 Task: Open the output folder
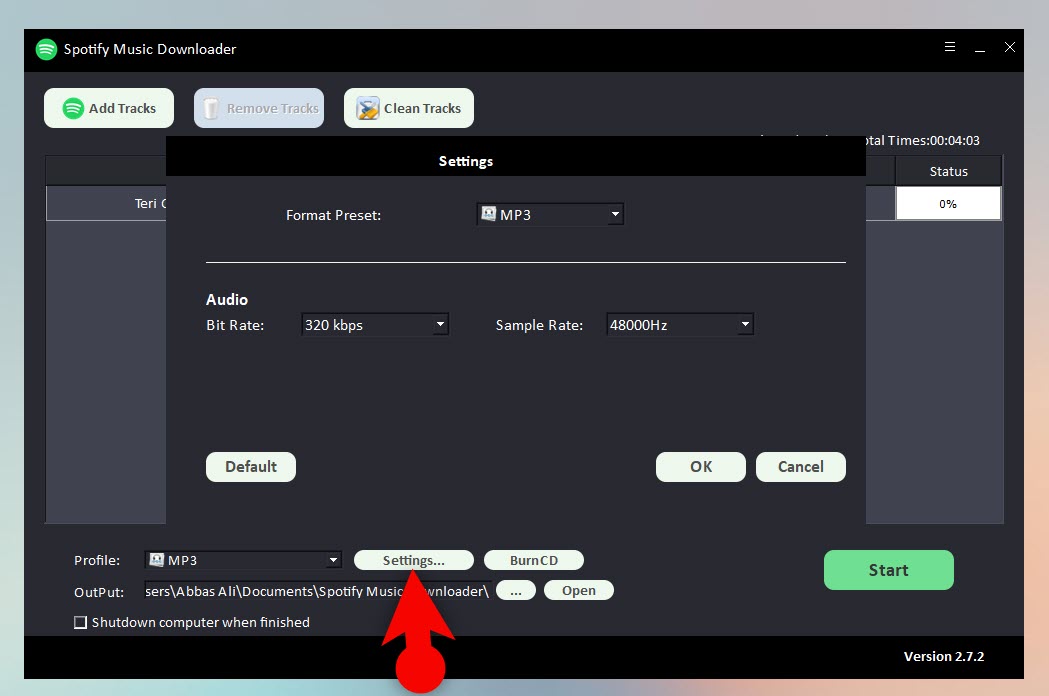click(579, 590)
